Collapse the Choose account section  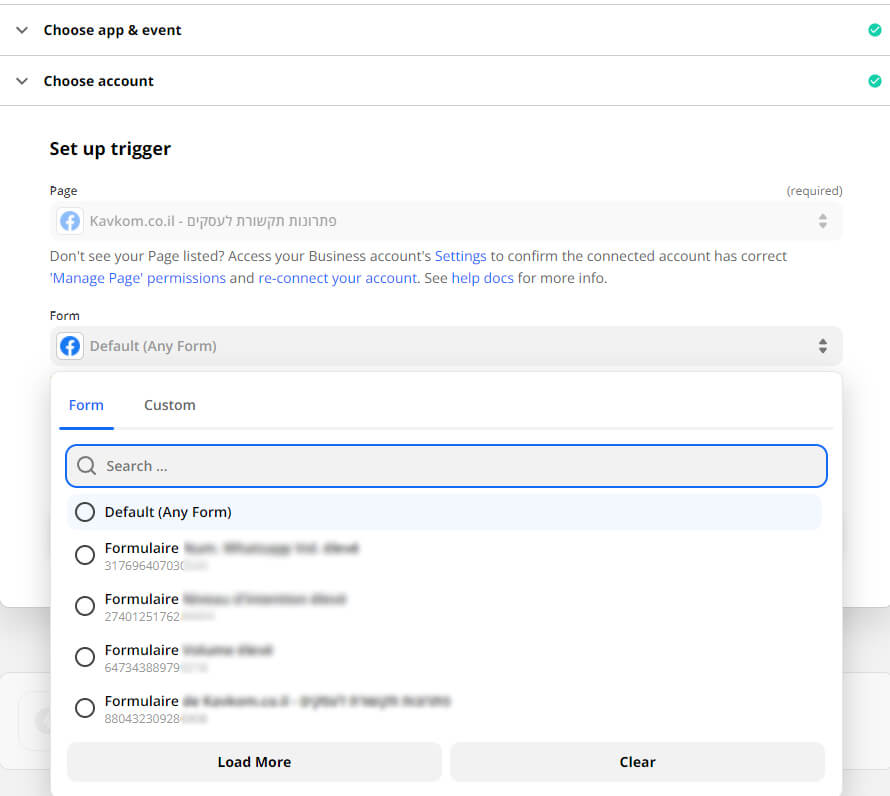coord(23,81)
